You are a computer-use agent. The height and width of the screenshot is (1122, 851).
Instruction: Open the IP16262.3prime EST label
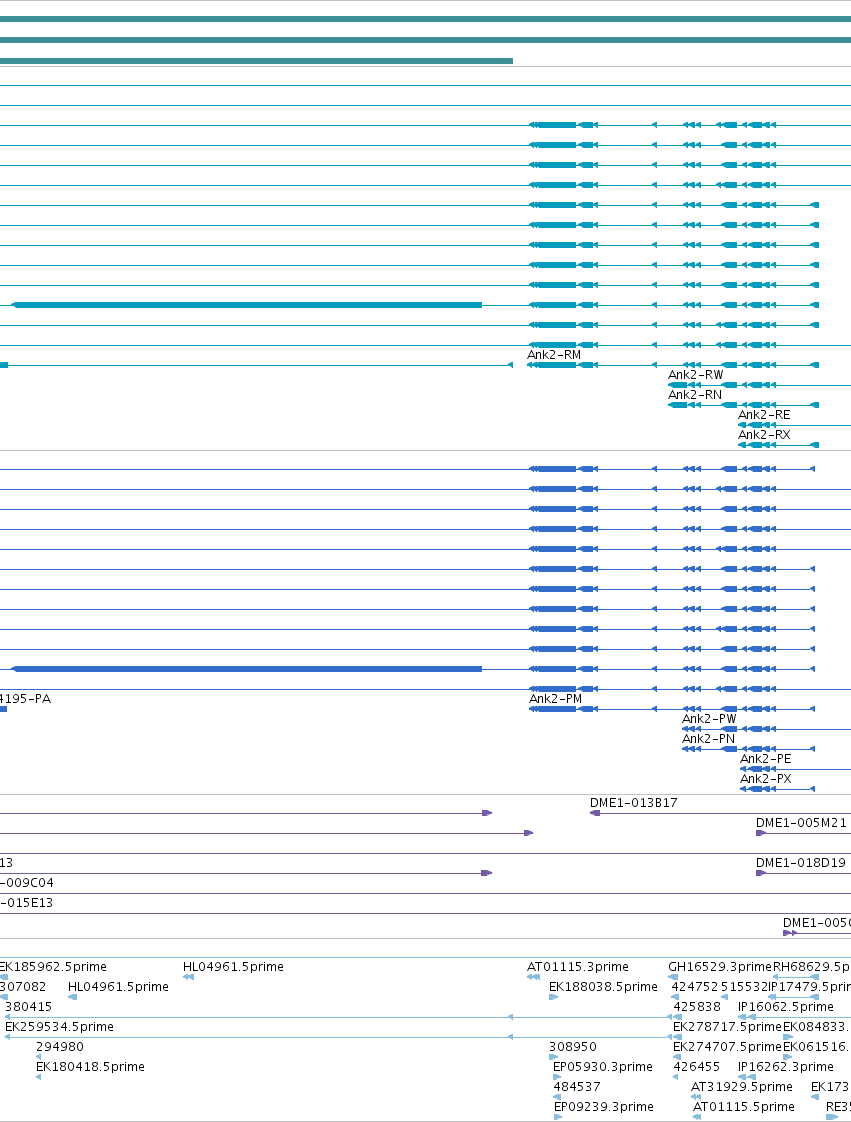click(786, 1068)
